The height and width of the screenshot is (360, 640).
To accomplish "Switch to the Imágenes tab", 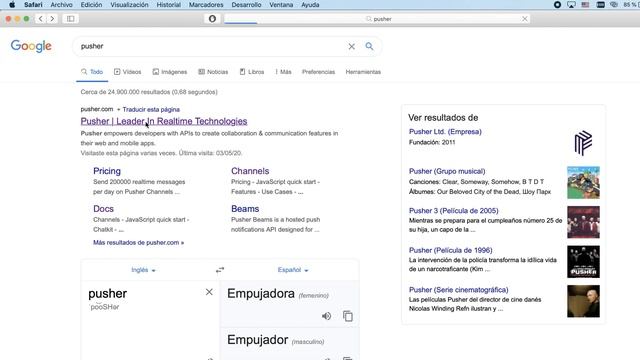I will point(170,72).
